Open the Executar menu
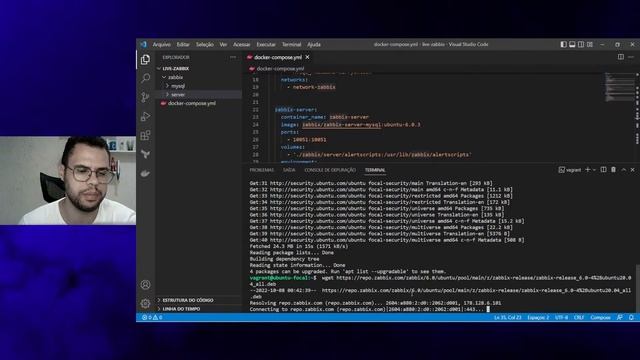Screen dimensions: 640x360 [x=266, y=44]
